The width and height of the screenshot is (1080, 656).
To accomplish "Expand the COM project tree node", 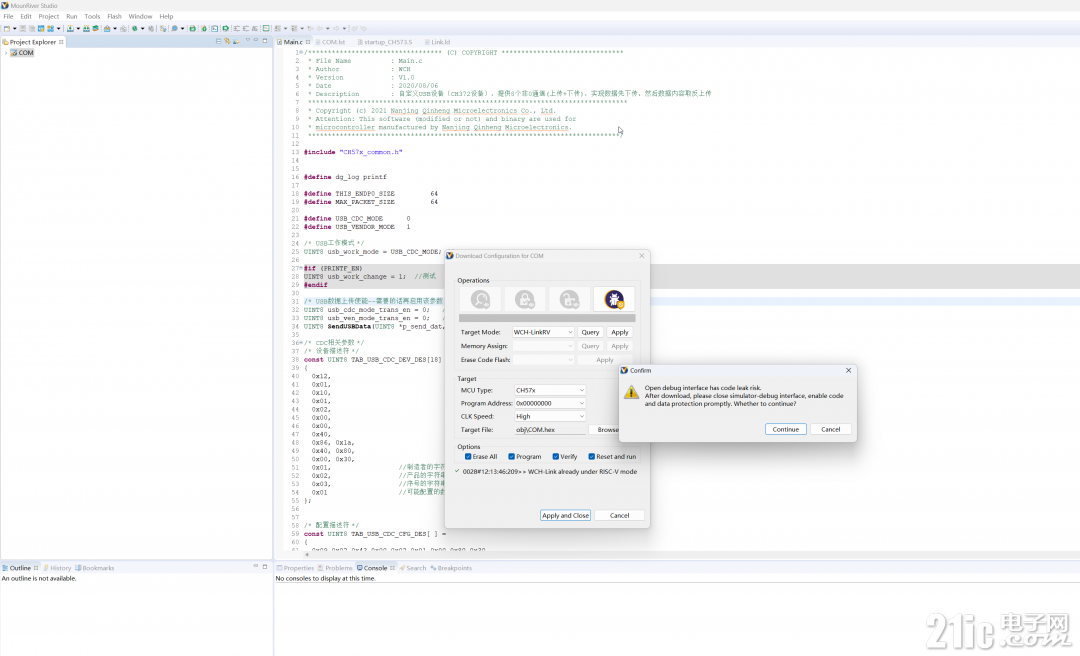I will tap(6, 53).
